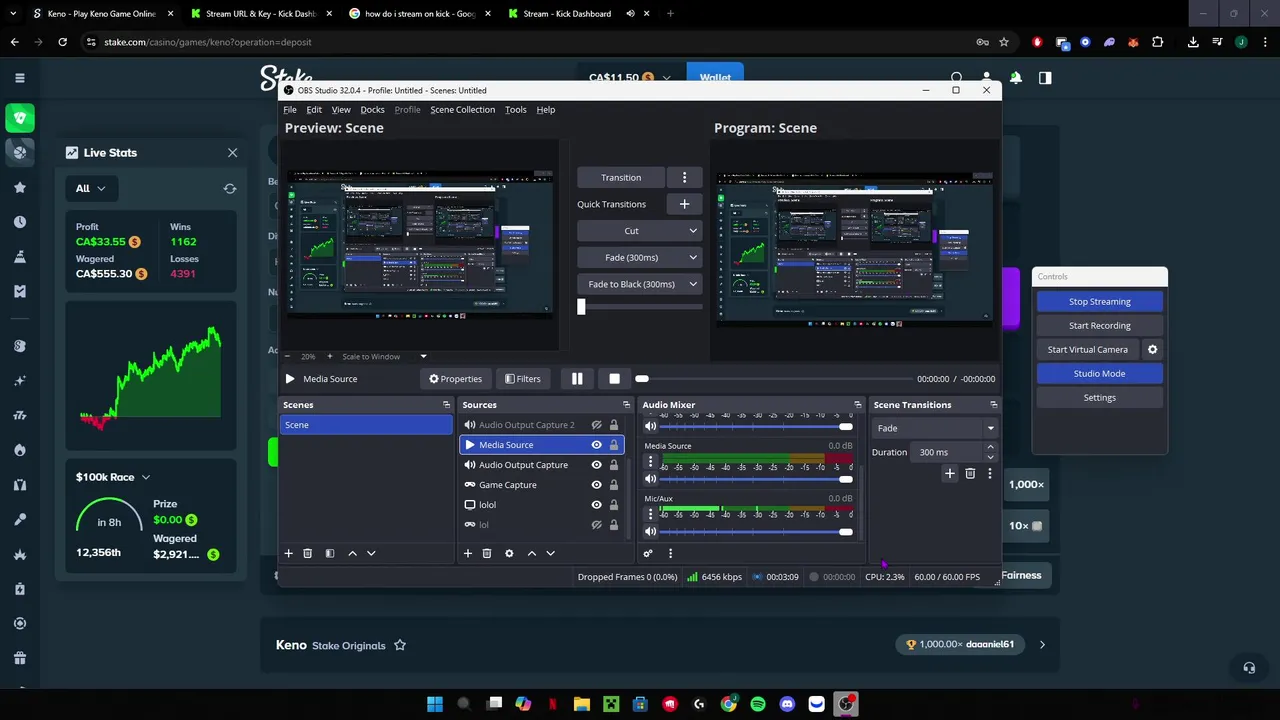Open the Tools menu in OBS
This screenshot has height=720, width=1280.
[515, 110]
